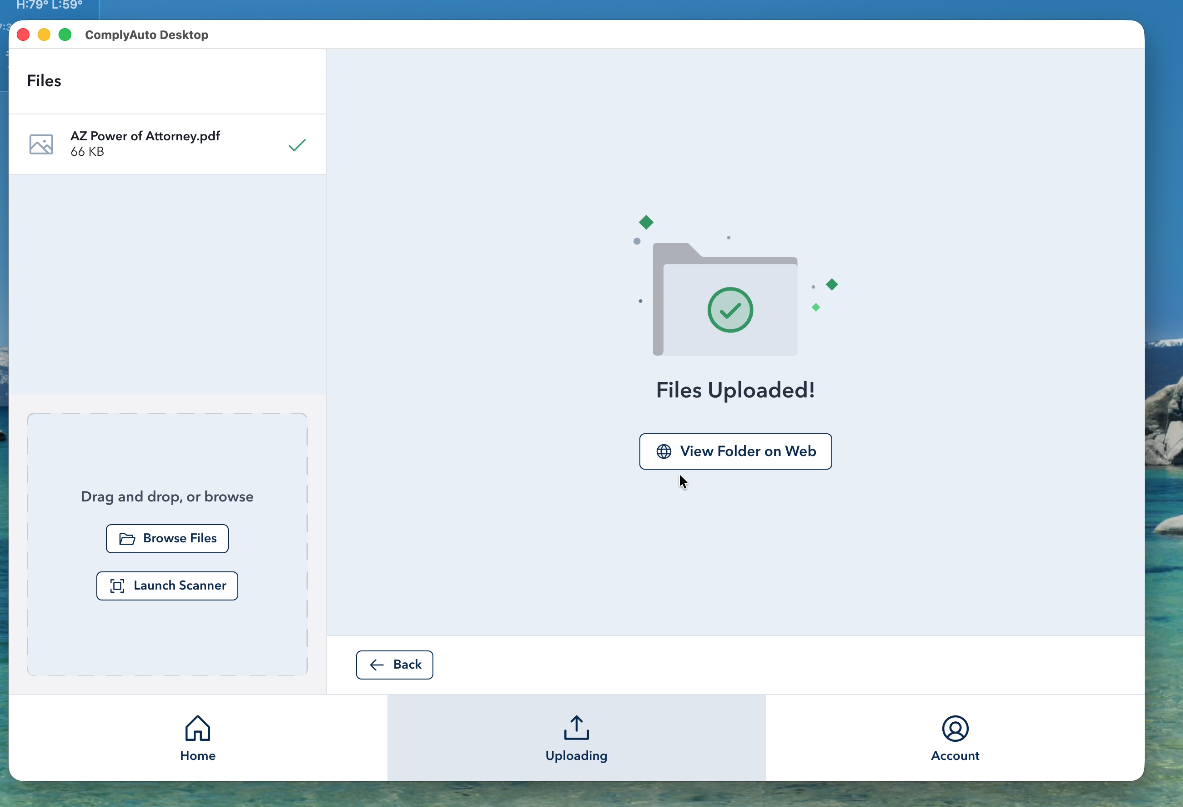Minimize the ComplyAuto Desktop window with yellow button
The image size is (1183, 807).
click(44, 35)
